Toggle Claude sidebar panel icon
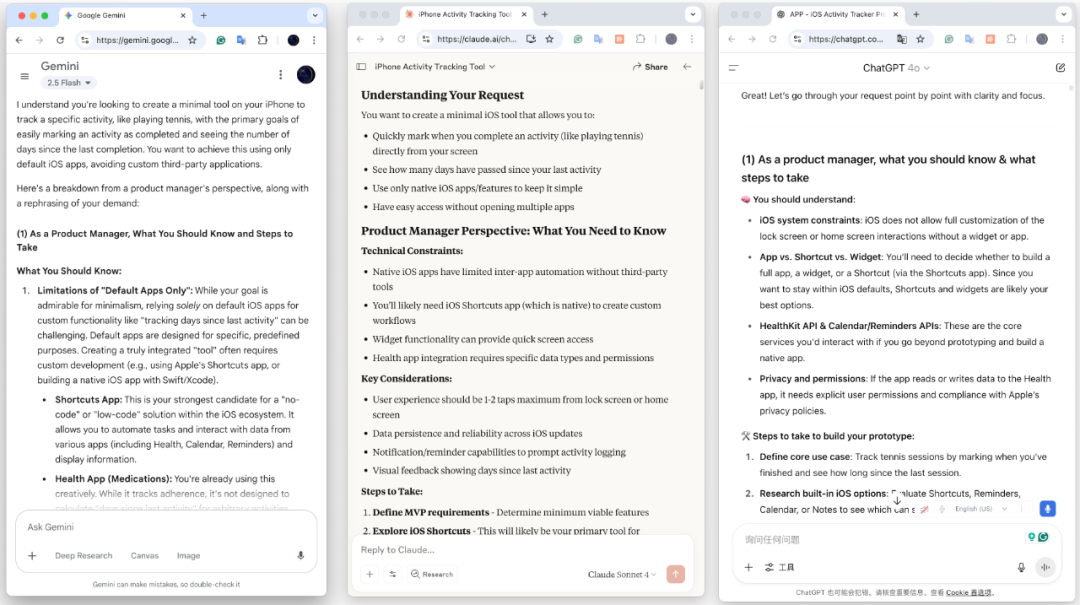Viewport: 1080px width, 605px height. 361,67
